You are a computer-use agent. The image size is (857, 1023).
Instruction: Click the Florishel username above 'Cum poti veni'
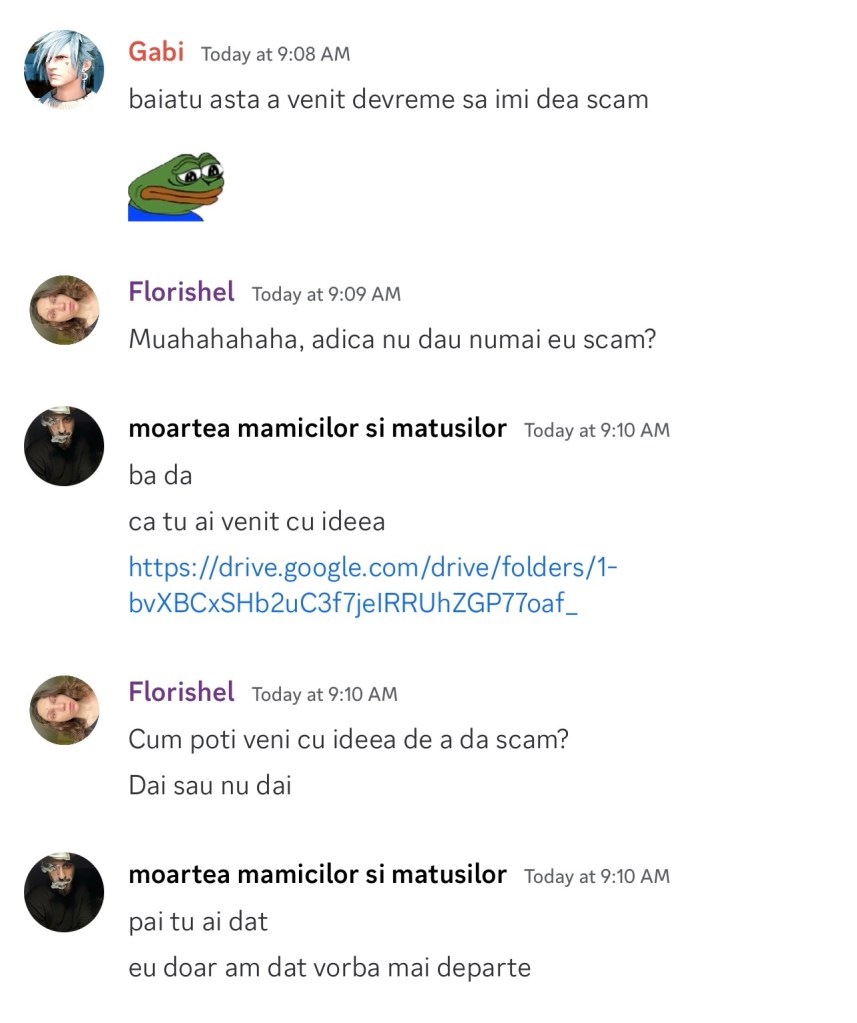(x=181, y=692)
